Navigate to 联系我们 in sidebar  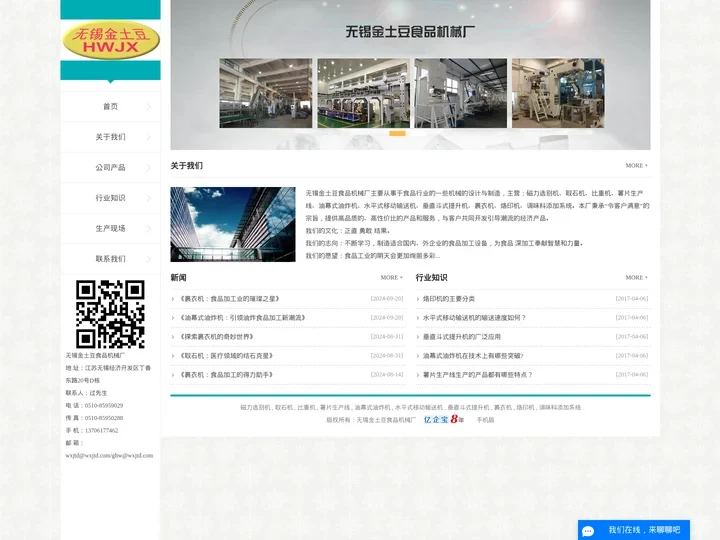110,259
